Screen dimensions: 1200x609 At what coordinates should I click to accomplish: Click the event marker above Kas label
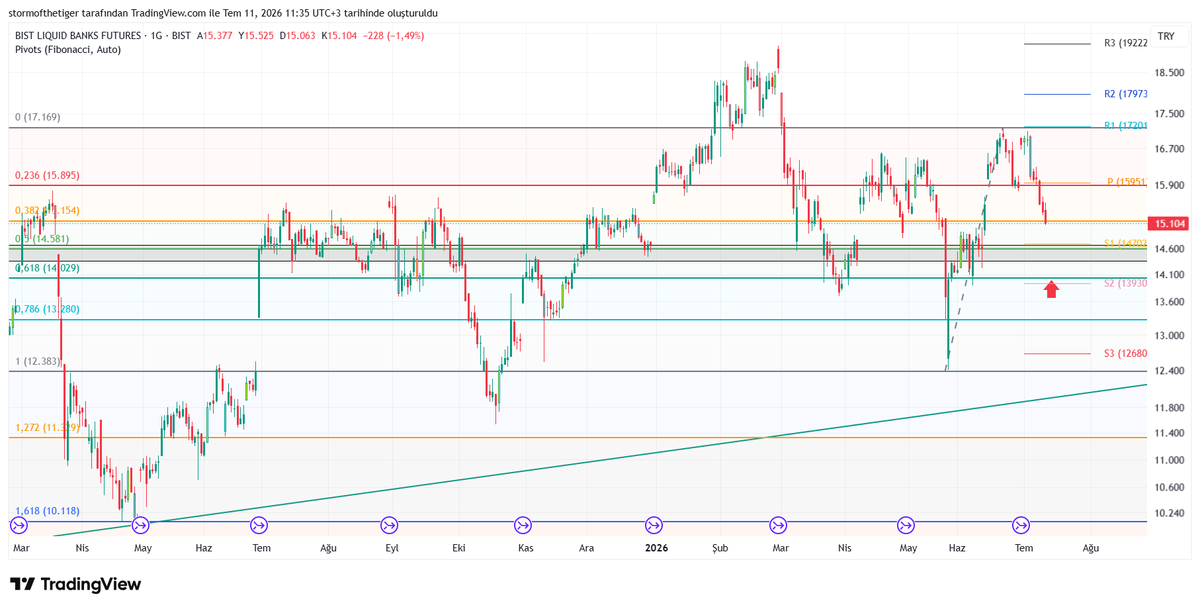pos(522,524)
